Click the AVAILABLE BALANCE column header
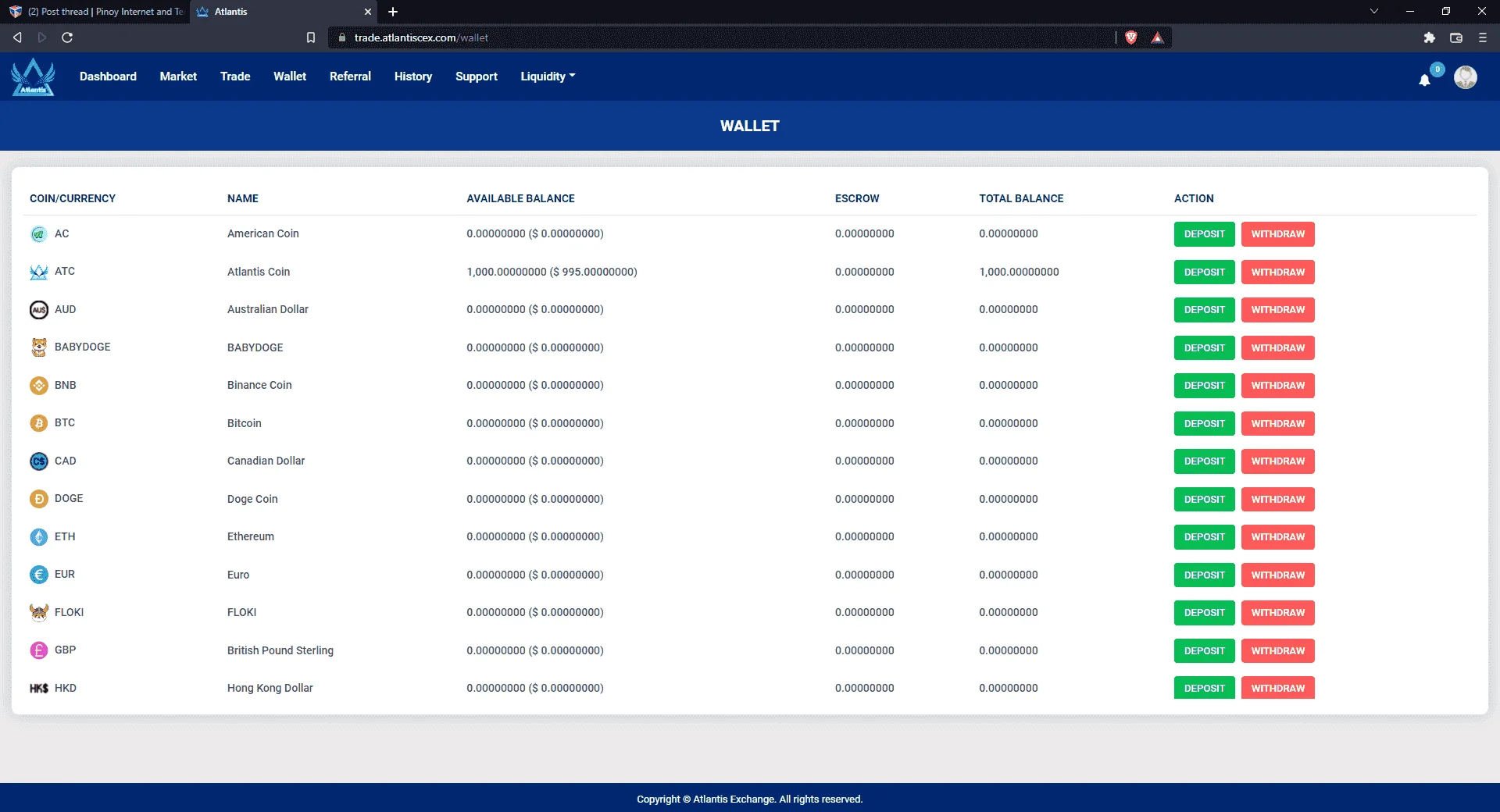The width and height of the screenshot is (1500, 812). click(x=520, y=199)
